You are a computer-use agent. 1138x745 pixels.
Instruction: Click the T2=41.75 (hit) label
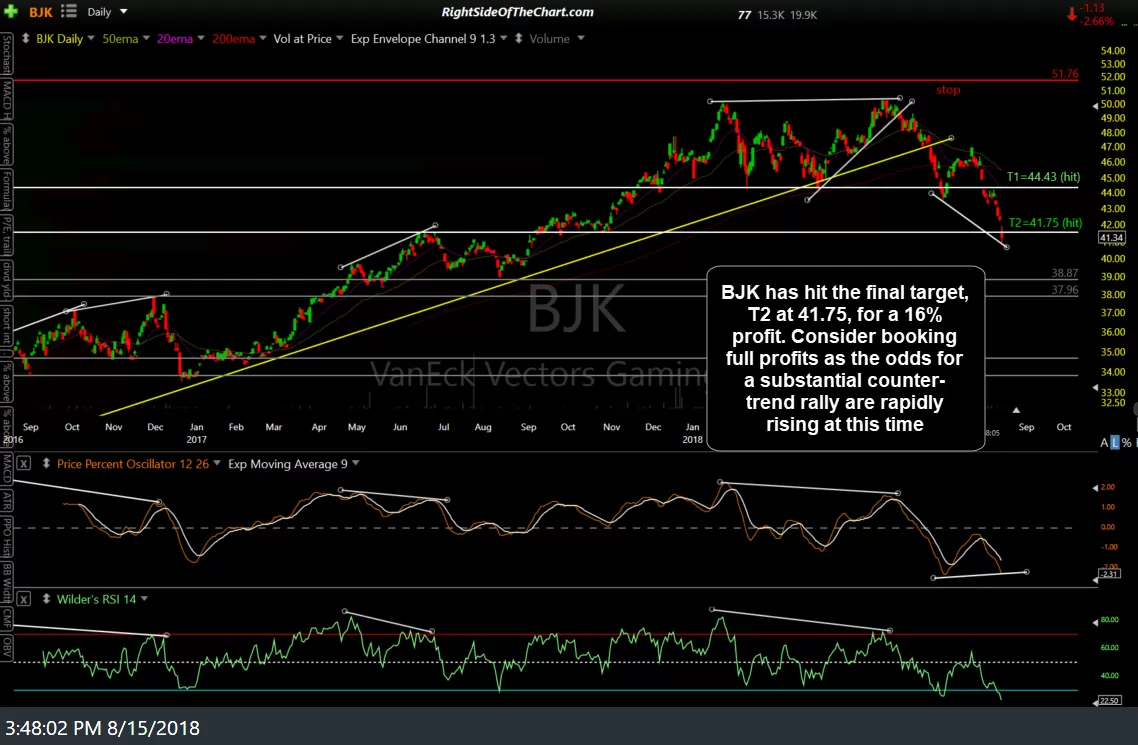(x=1045, y=223)
